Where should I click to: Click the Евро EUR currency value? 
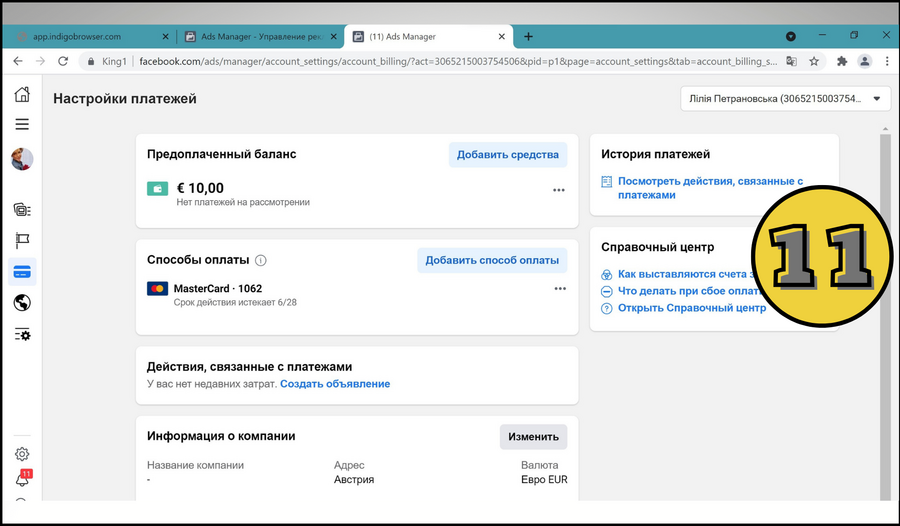544,479
